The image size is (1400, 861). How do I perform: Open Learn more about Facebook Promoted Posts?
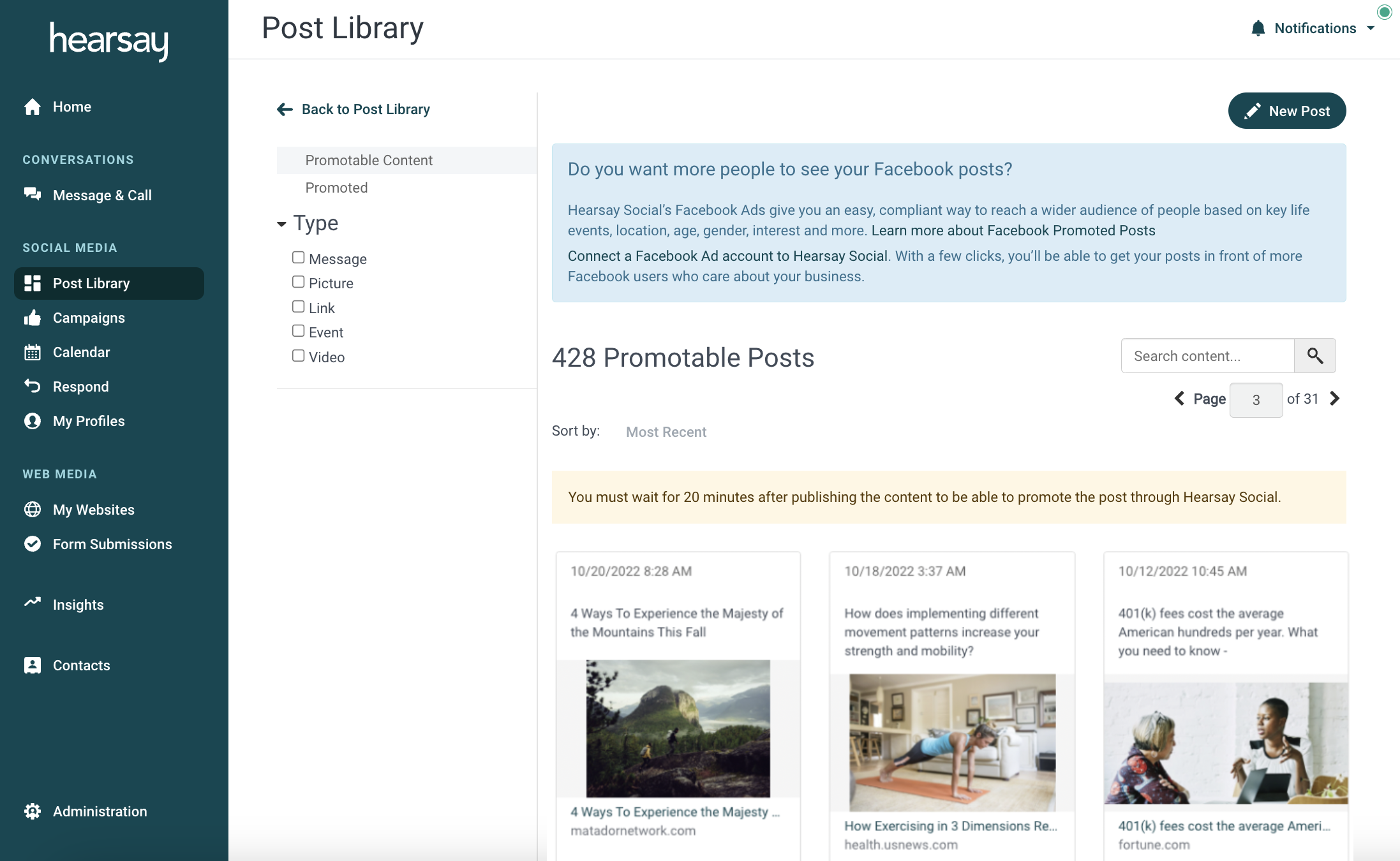pos(1013,230)
